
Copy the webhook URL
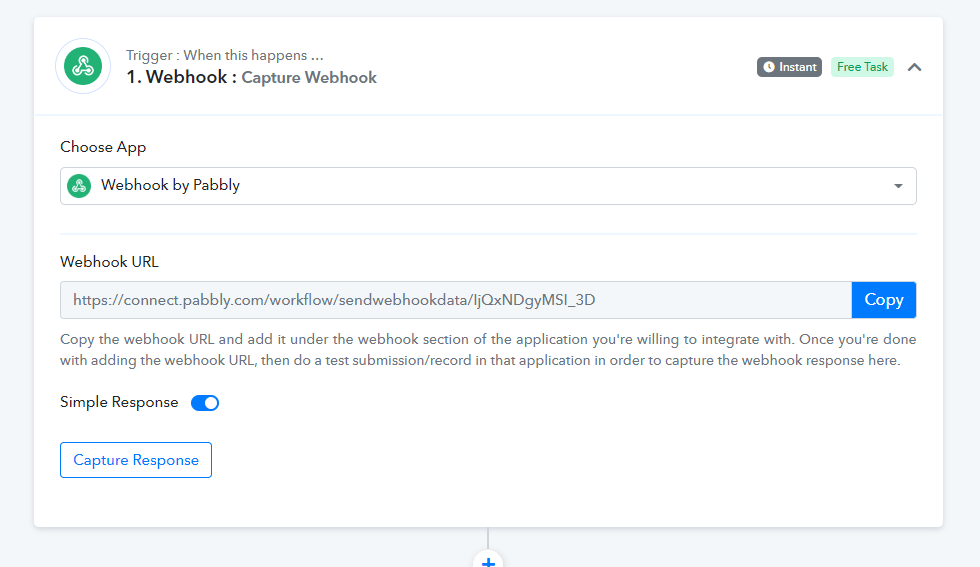[884, 300]
